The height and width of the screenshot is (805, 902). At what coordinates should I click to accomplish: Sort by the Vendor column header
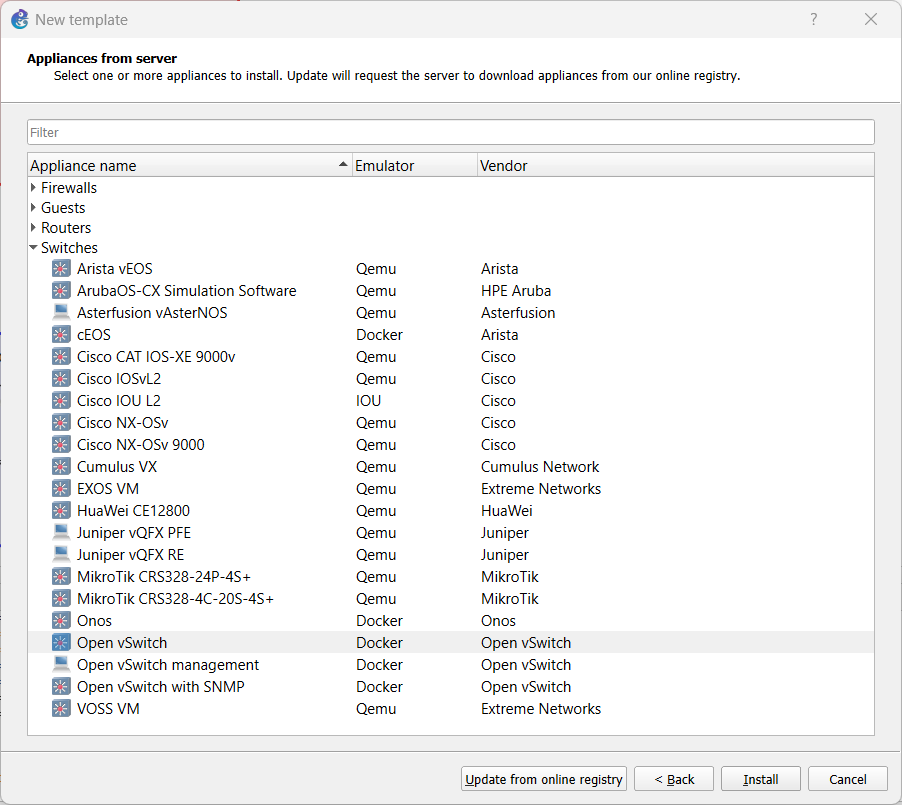pos(675,166)
